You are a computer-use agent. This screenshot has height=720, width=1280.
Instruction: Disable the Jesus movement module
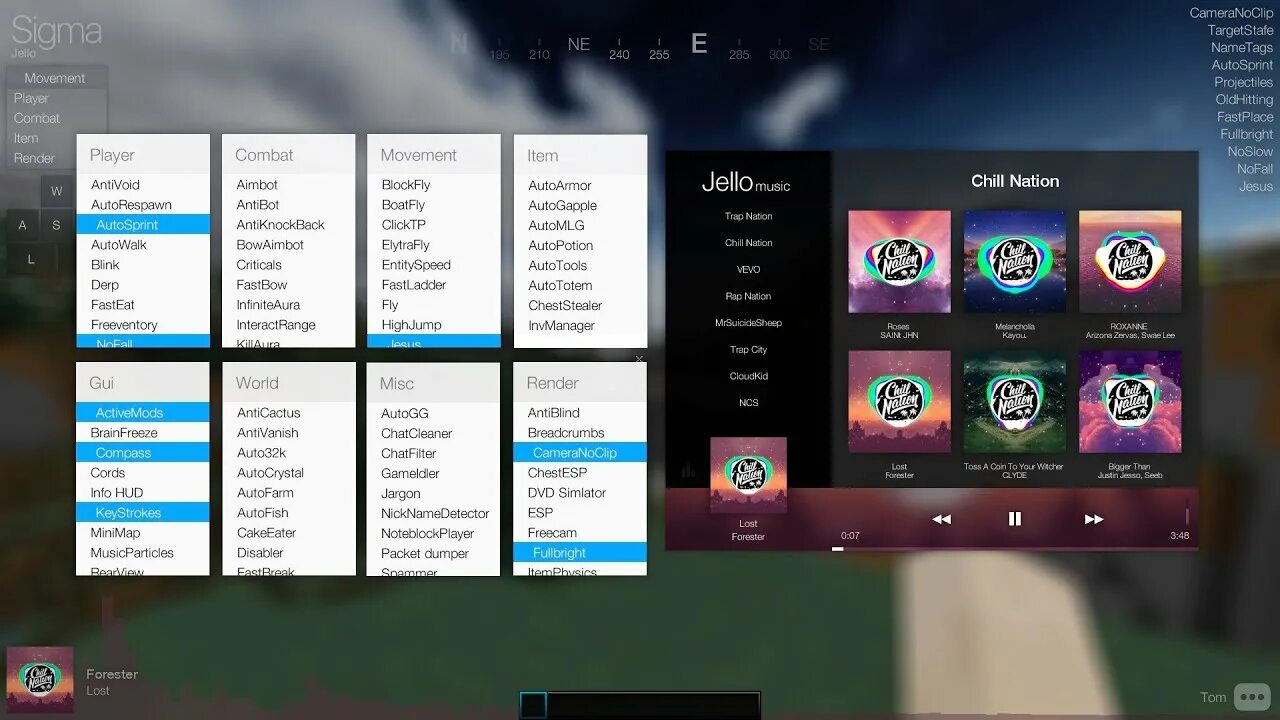434,342
